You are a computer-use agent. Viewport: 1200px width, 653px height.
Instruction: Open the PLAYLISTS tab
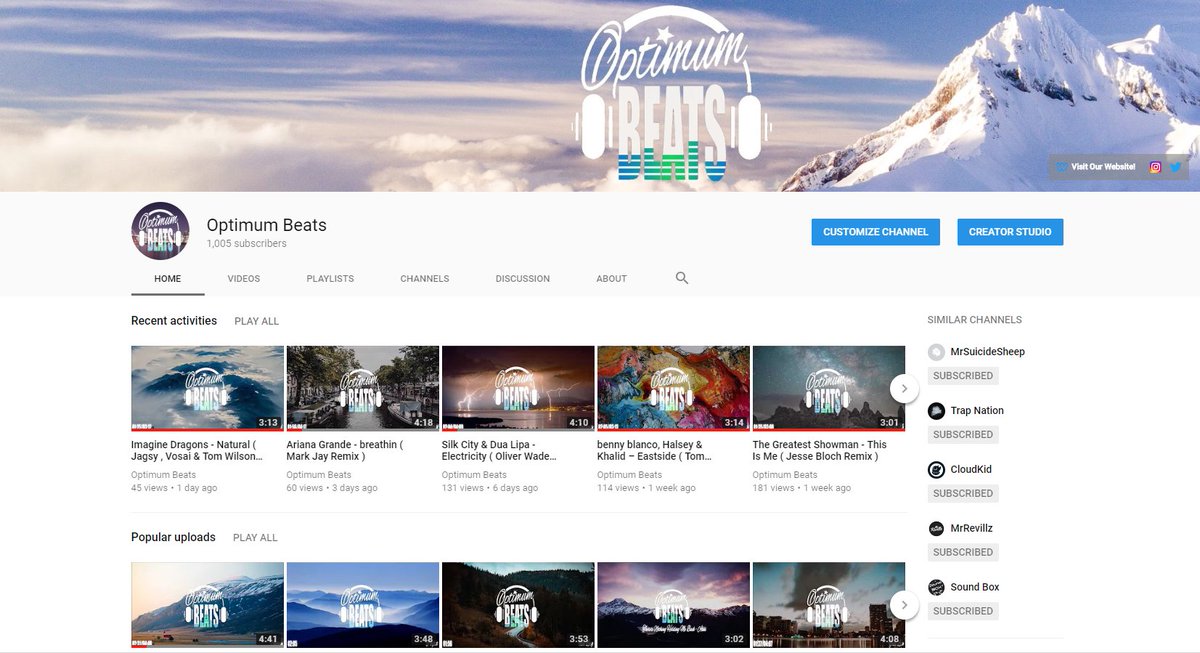pos(330,279)
